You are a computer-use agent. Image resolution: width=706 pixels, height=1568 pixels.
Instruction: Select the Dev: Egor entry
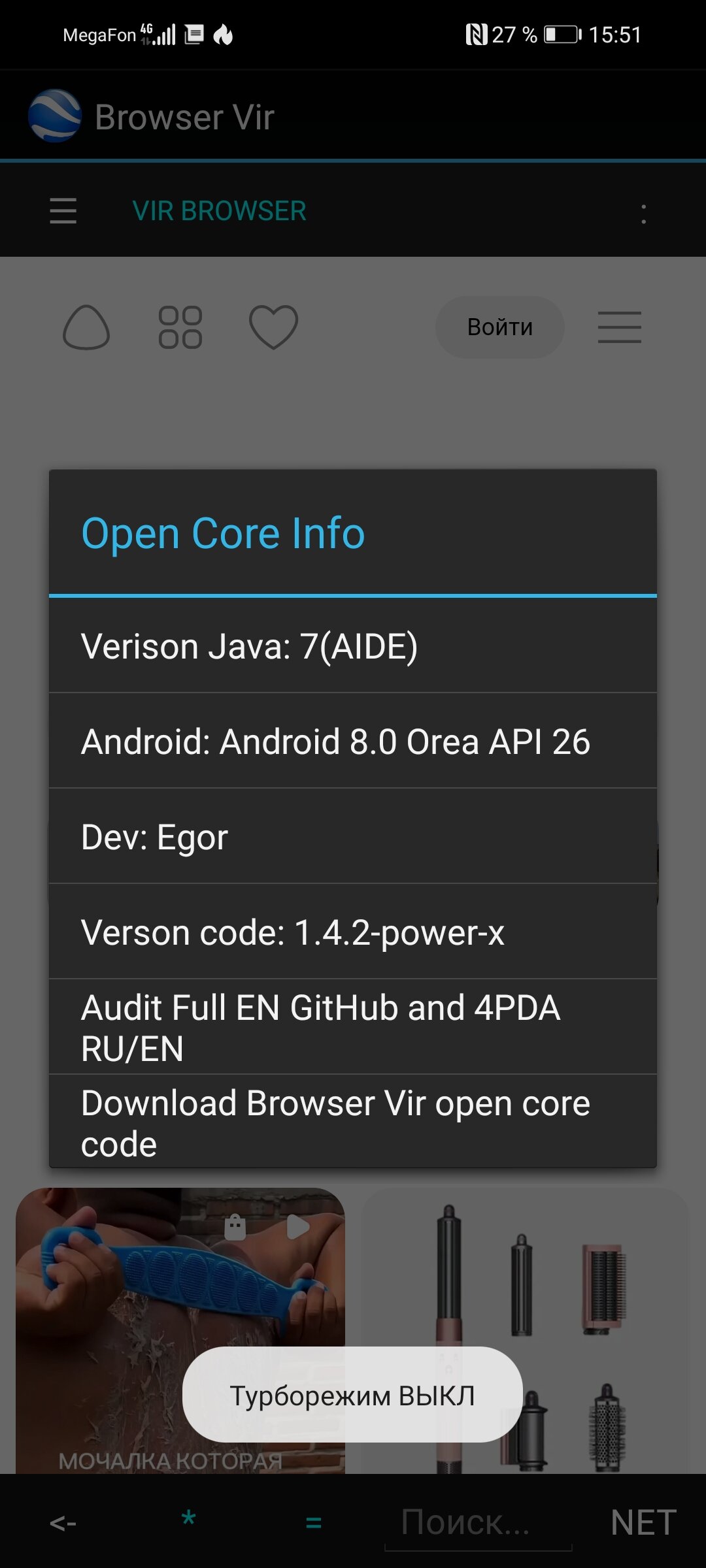coord(353,836)
